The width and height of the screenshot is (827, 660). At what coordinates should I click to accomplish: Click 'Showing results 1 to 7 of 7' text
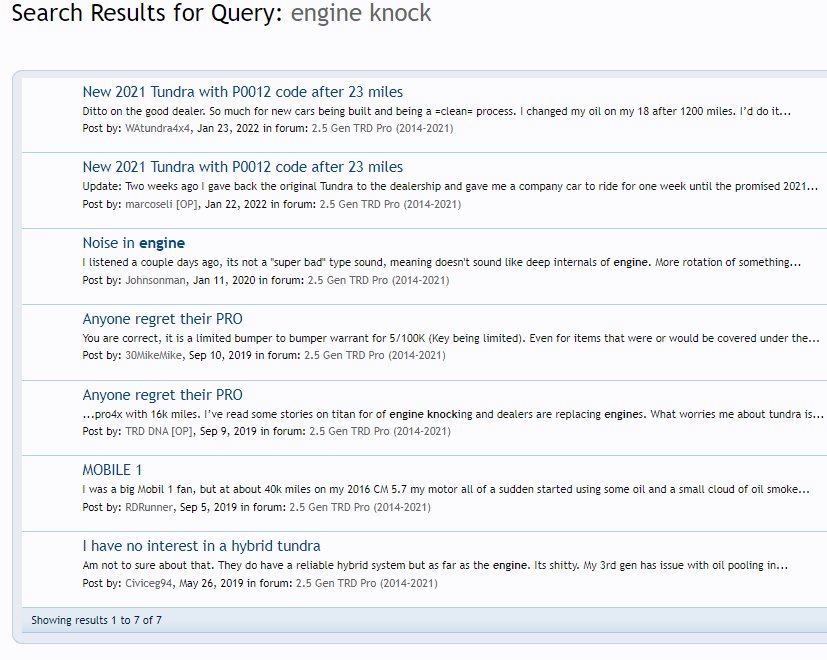pyautogui.click(x=97, y=620)
